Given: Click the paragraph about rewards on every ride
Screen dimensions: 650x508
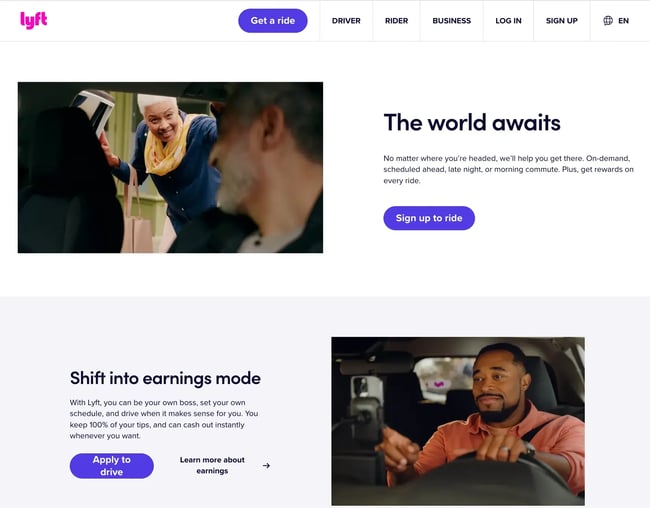Looking at the screenshot, I should coord(509,169).
